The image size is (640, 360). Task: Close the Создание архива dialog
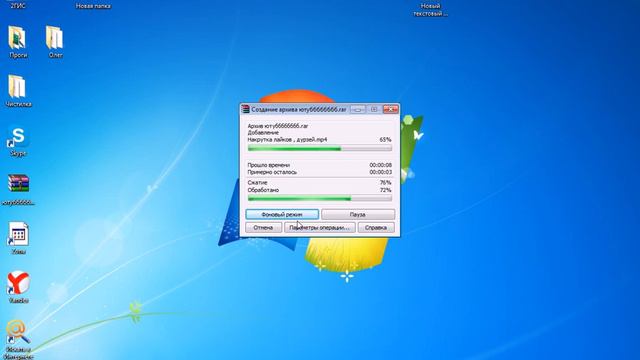pyautogui.click(x=391, y=109)
